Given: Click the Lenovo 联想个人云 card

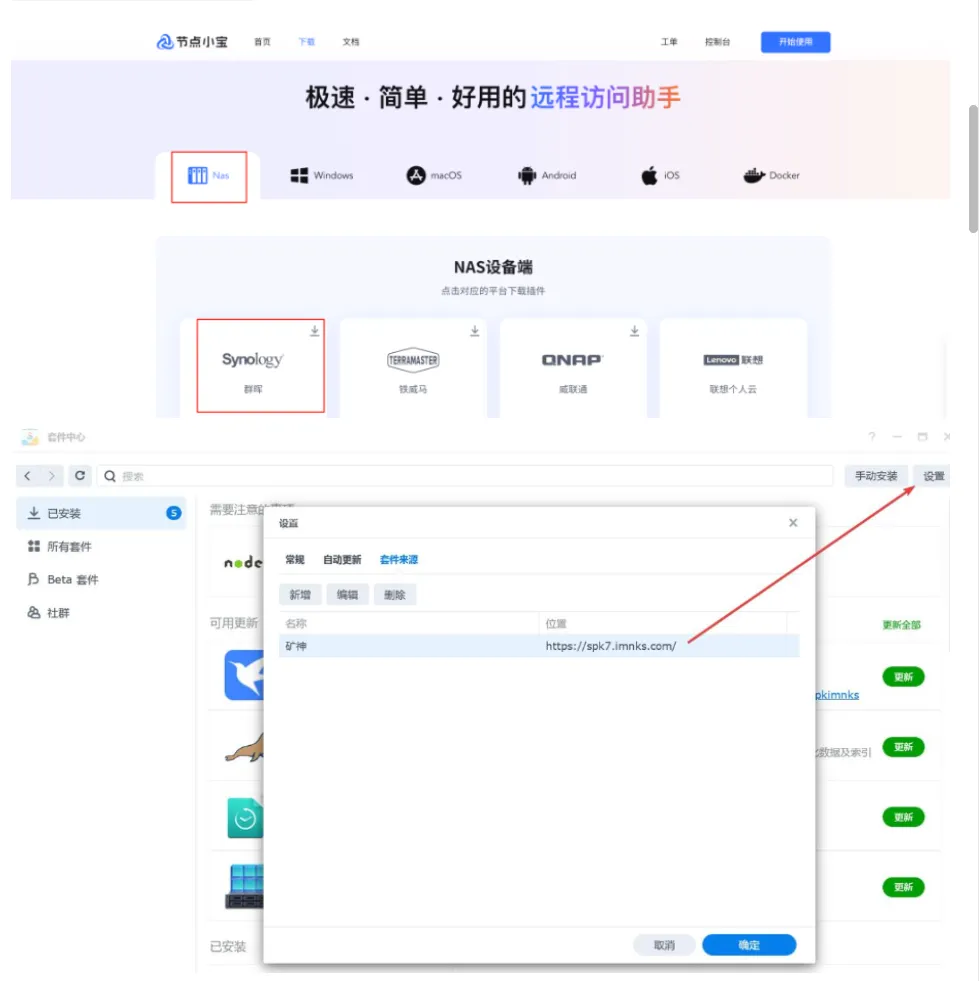Looking at the screenshot, I should coord(733,369).
